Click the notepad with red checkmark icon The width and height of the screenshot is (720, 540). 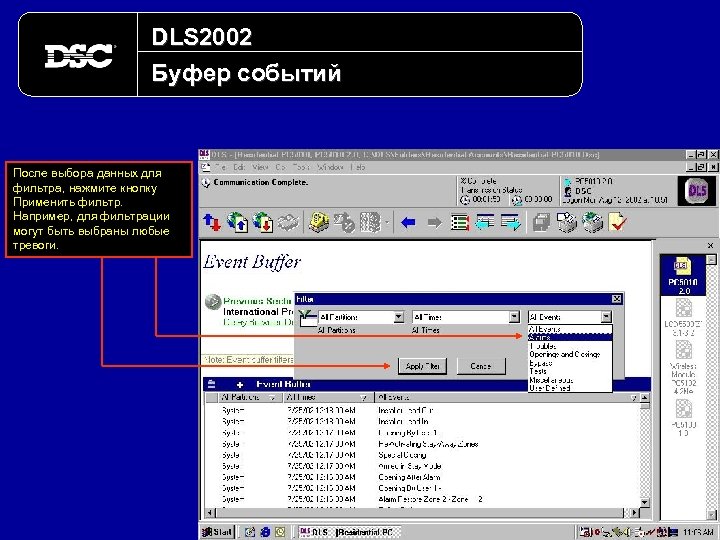(x=617, y=222)
